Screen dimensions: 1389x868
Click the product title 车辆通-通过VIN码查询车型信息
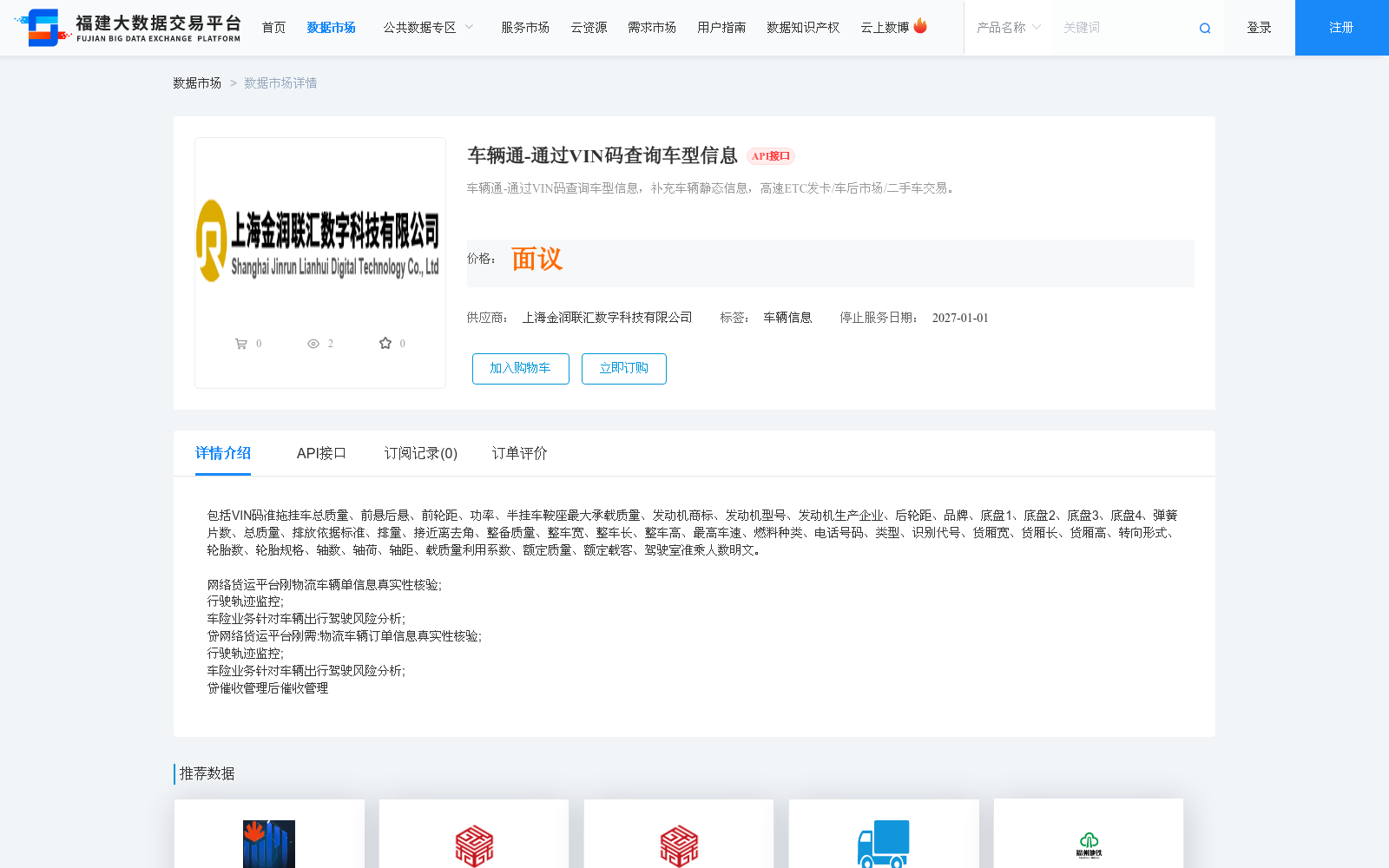point(602,155)
